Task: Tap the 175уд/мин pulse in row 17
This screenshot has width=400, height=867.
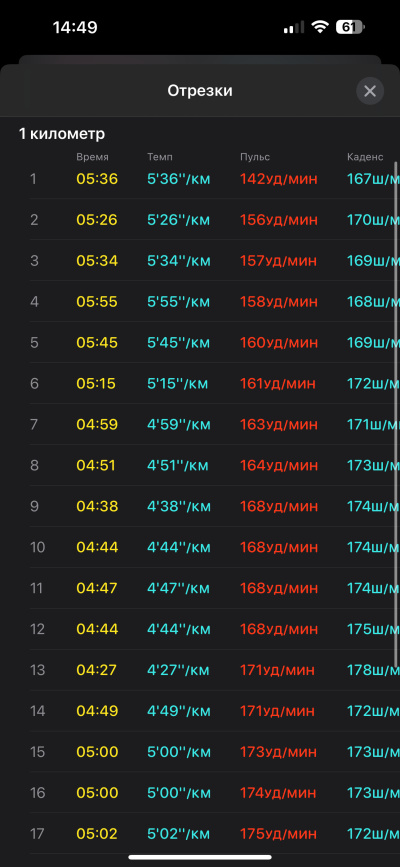Action: [279, 833]
